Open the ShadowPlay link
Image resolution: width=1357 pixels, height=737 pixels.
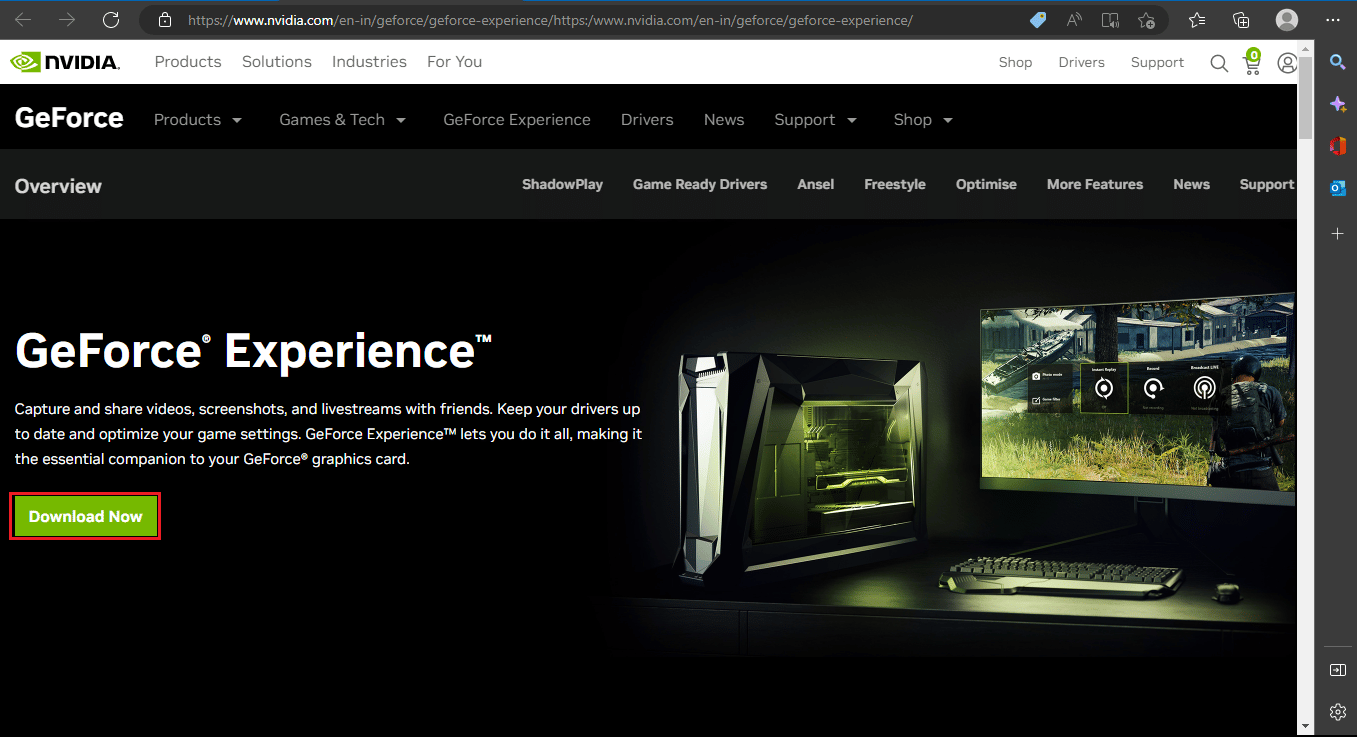[x=562, y=184]
